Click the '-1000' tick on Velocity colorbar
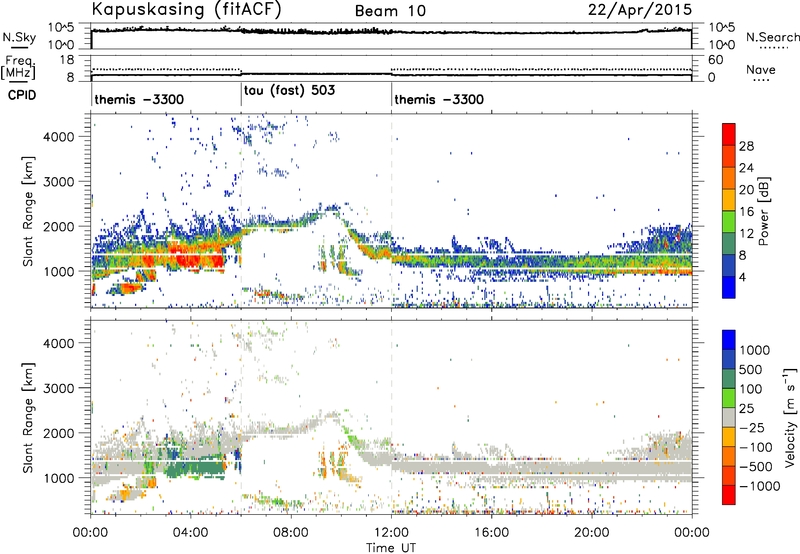The width and height of the screenshot is (800, 554). 760,486
